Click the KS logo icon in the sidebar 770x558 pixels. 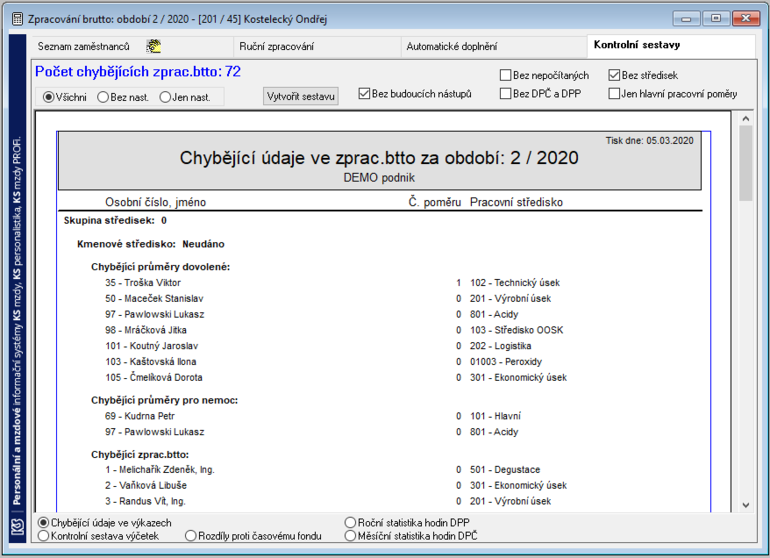pyautogui.click(x=18, y=527)
